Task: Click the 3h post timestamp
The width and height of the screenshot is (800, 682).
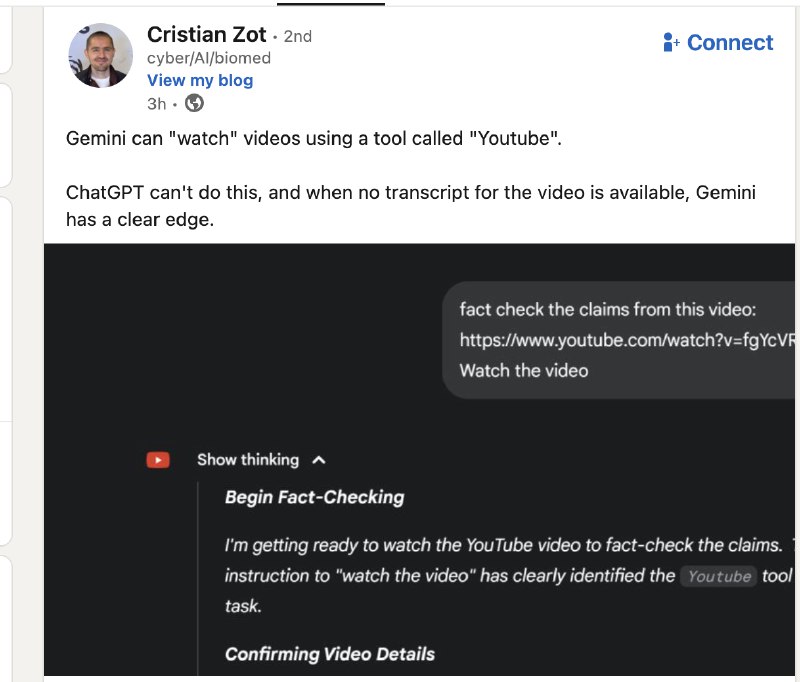Action: 156,103
